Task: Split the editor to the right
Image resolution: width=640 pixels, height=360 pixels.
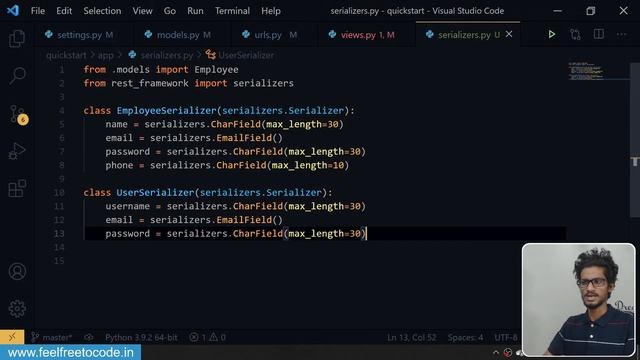Action: click(x=598, y=34)
